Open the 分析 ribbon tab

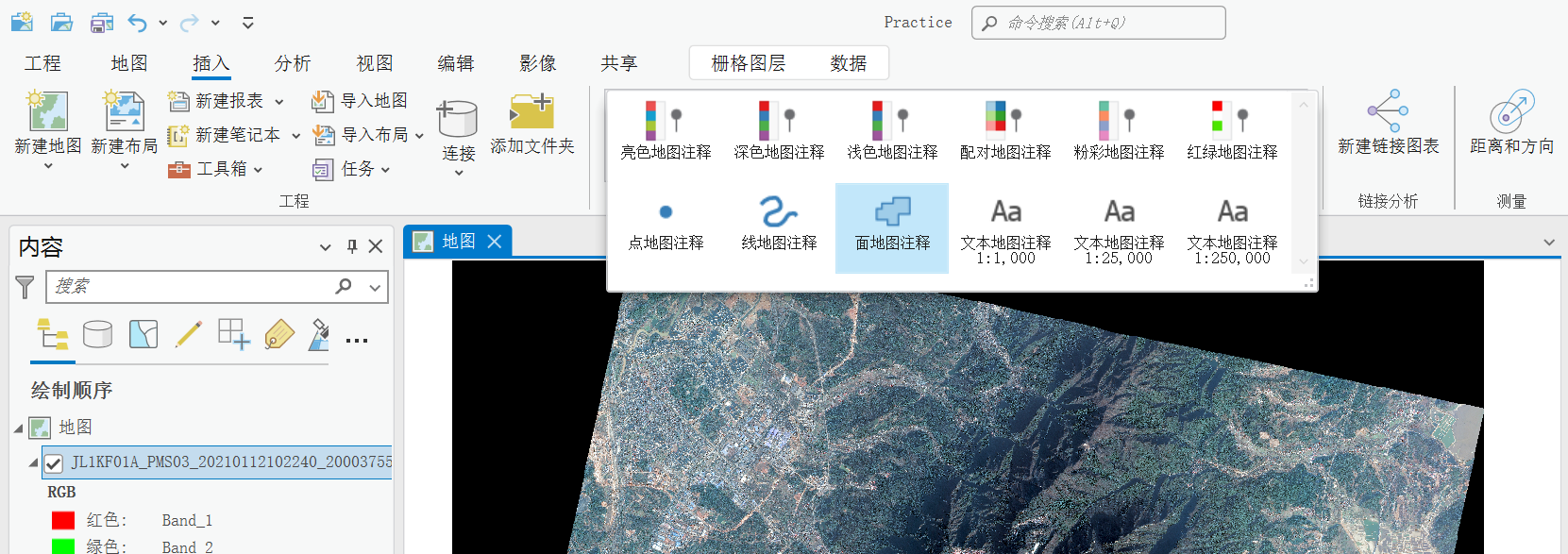pos(293,63)
